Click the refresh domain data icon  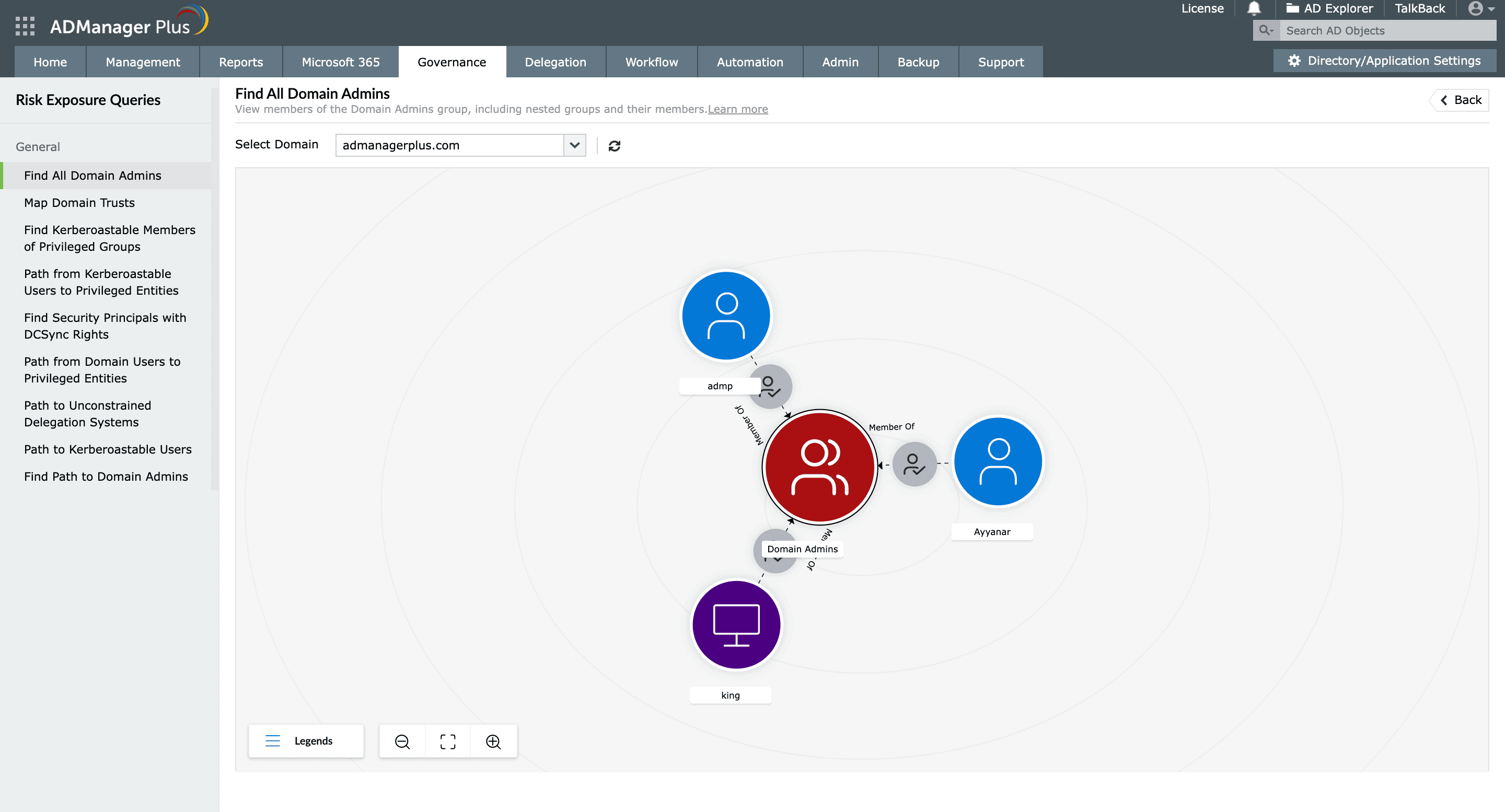coord(614,145)
